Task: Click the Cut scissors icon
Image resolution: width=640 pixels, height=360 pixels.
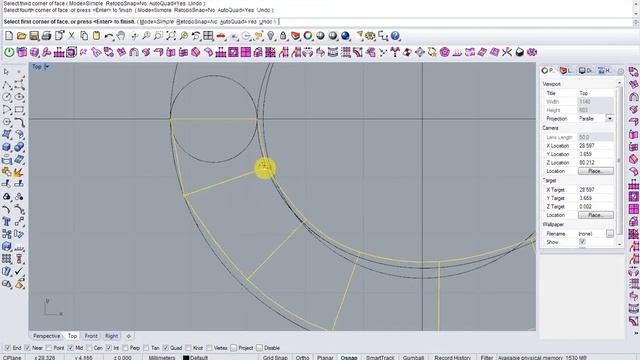Action: pyautogui.click(x=71, y=36)
